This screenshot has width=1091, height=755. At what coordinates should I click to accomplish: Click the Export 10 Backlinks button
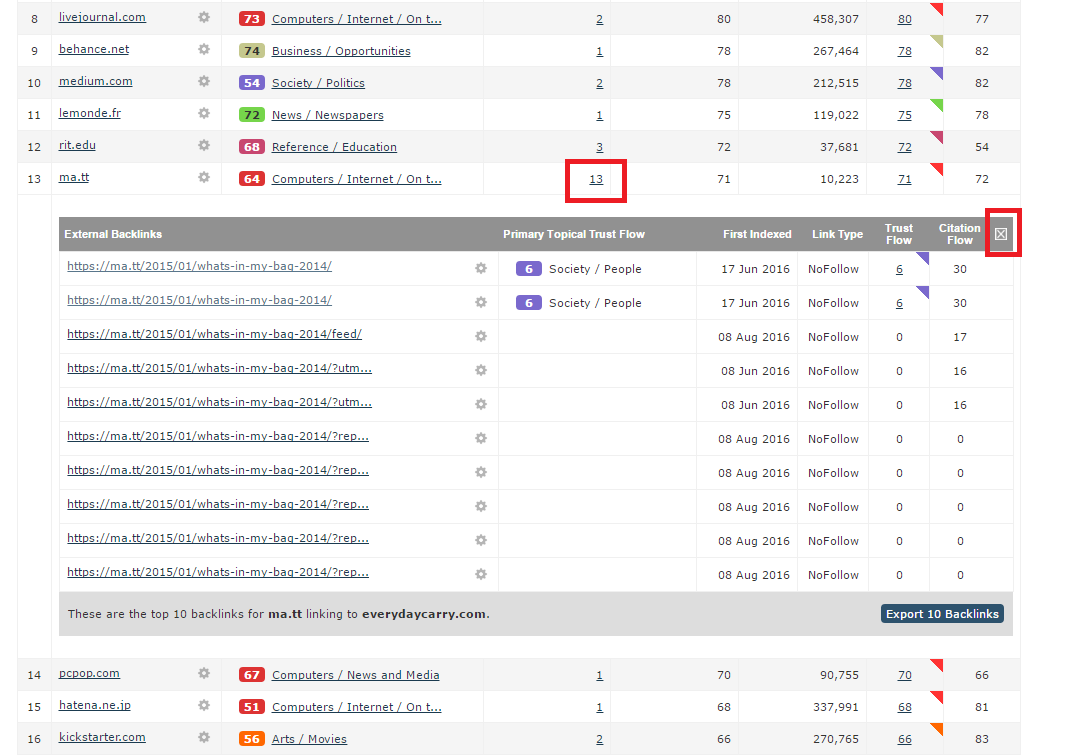[x=941, y=614]
